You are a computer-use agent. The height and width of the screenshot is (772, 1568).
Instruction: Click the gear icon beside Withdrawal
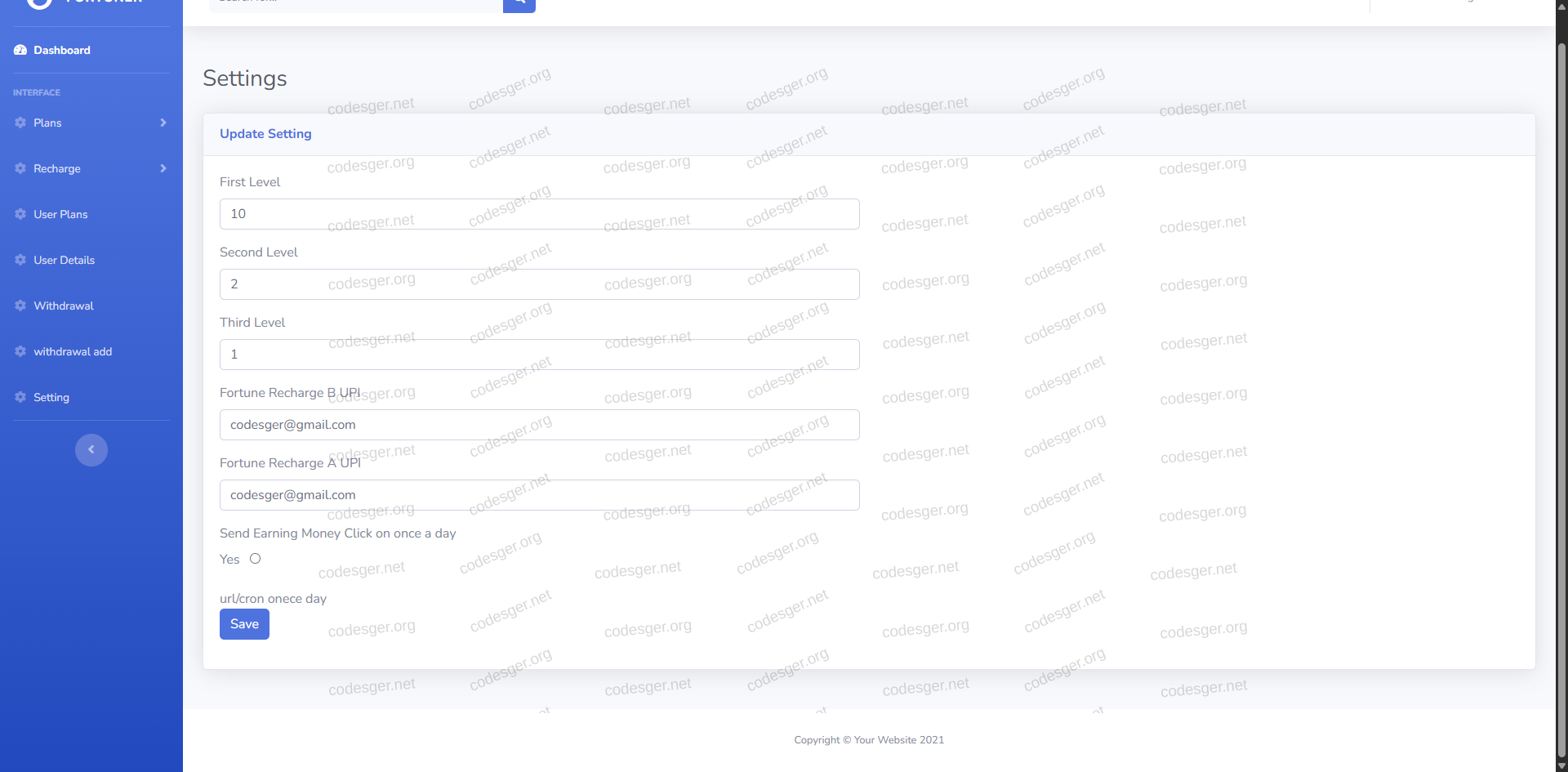coord(20,306)
